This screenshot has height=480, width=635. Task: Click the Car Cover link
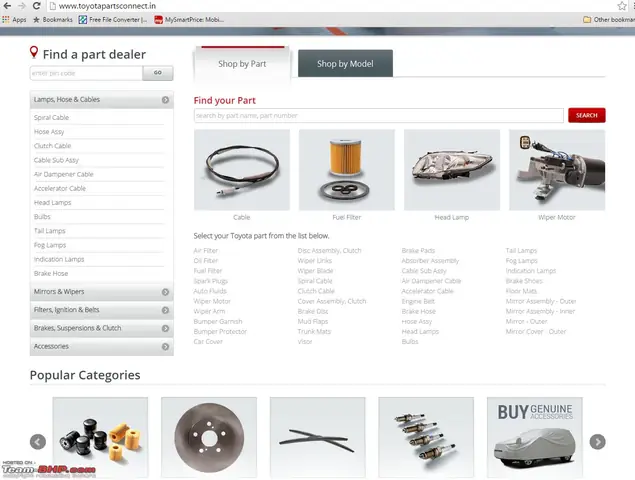click(208, 342)
